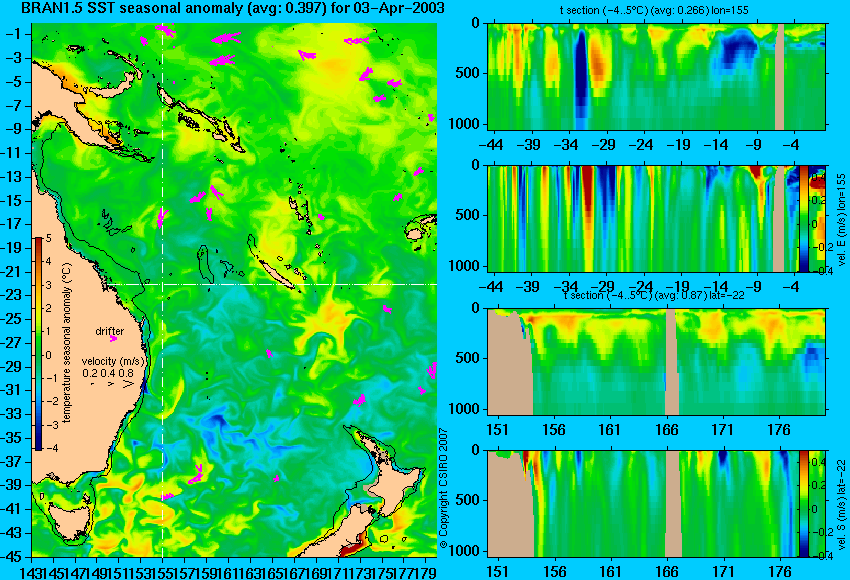Click the largest velocity legend arrow
Image resolution: width=850 pixels, height=580 pixels.
point(128,384)
